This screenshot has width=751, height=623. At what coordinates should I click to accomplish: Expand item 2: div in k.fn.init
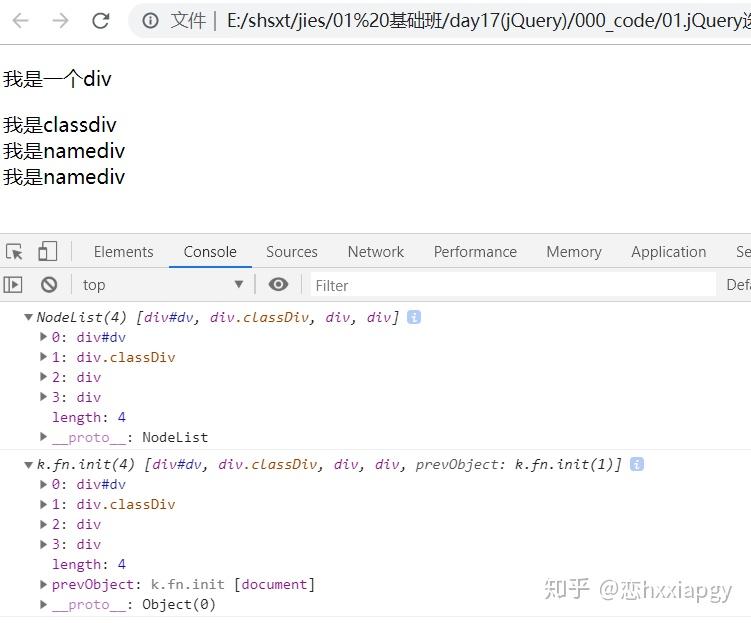[x=43, y=524]
